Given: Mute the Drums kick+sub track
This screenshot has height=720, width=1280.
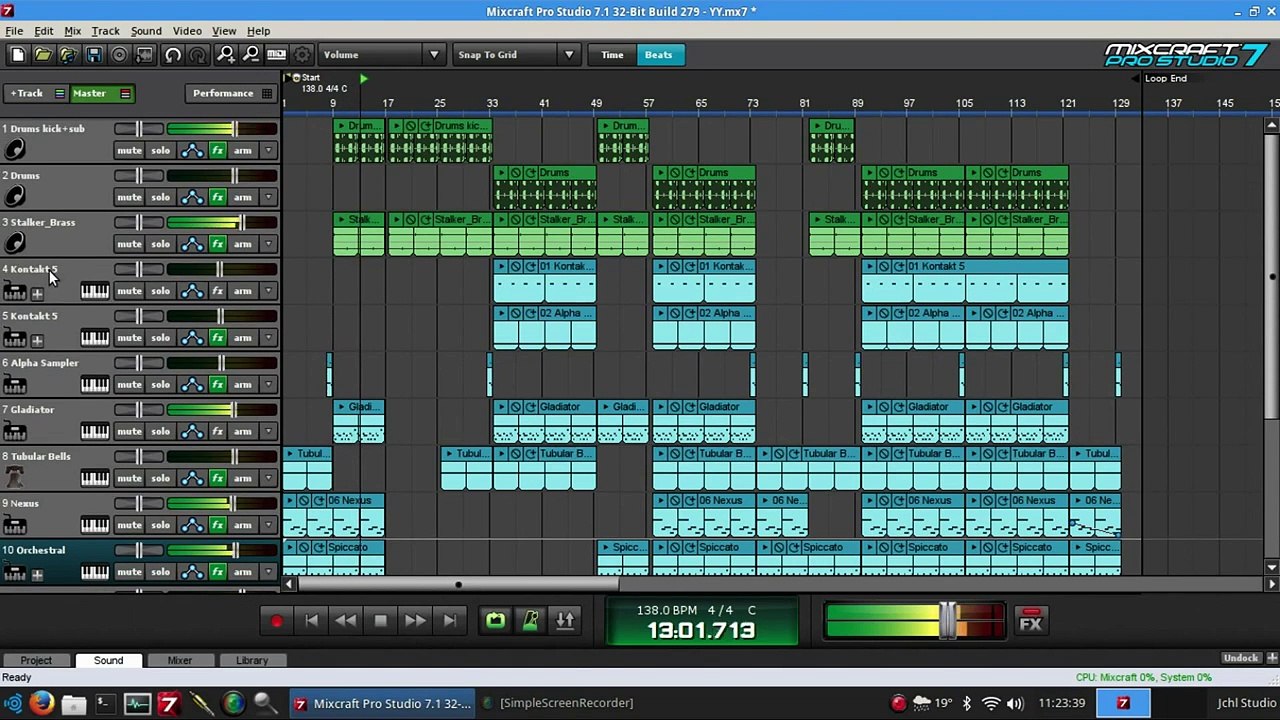Looking at the screenshot, I should (129, 150).
